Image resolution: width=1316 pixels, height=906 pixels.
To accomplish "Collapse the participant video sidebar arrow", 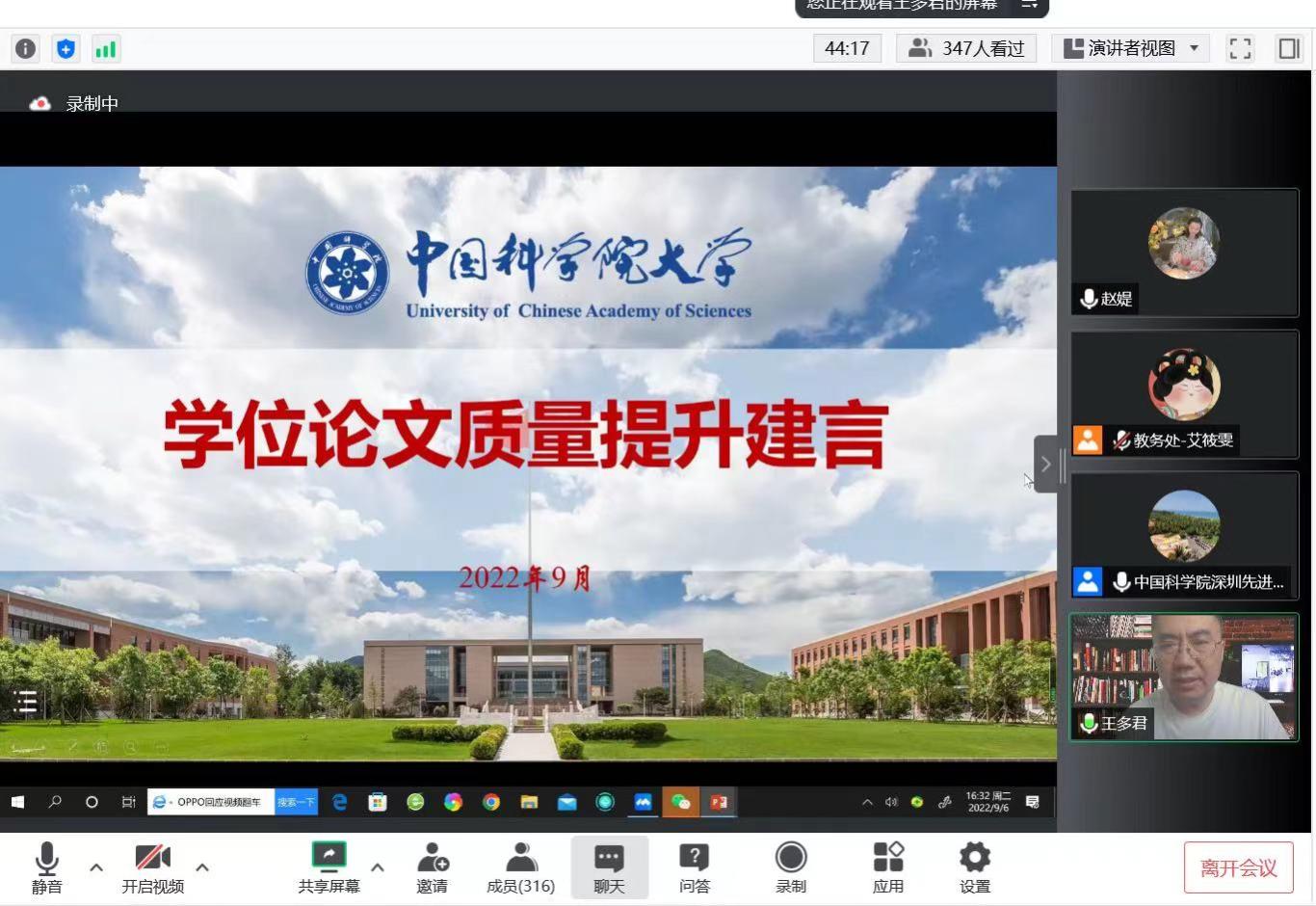I will [1046, 465].
